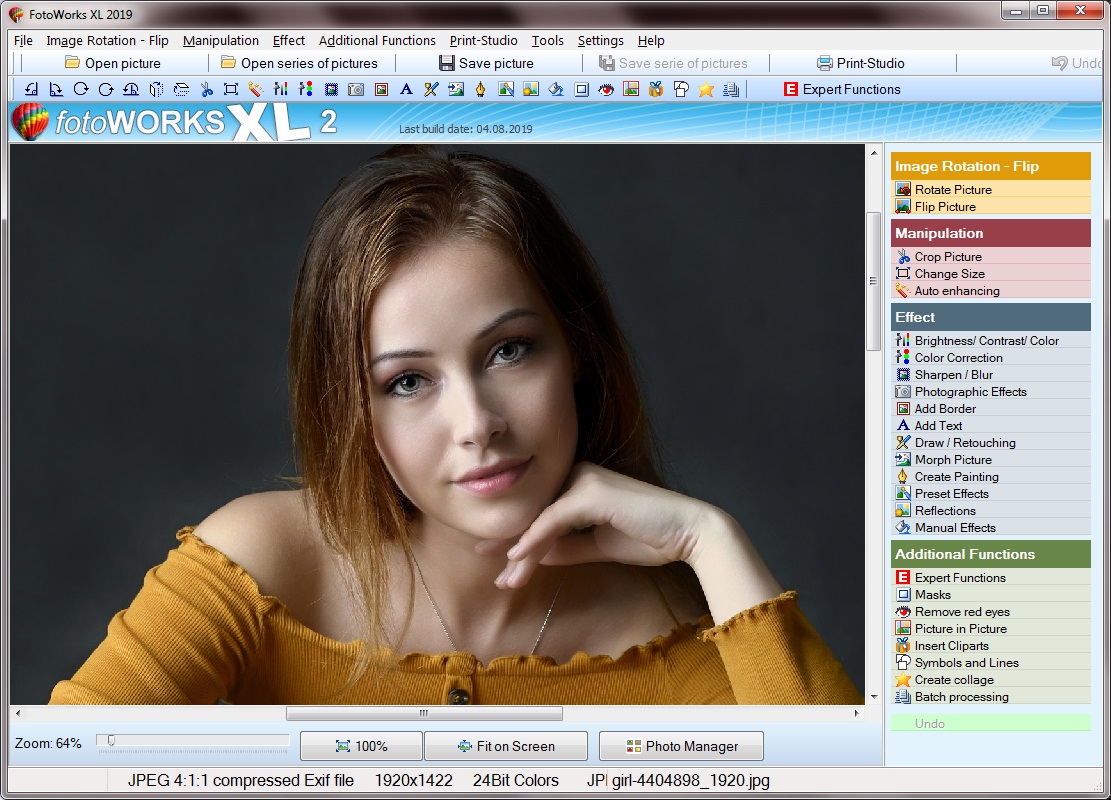Click the horizontal scrollbar under the image
Screen dimensions: 1111x800
point(423,714)
